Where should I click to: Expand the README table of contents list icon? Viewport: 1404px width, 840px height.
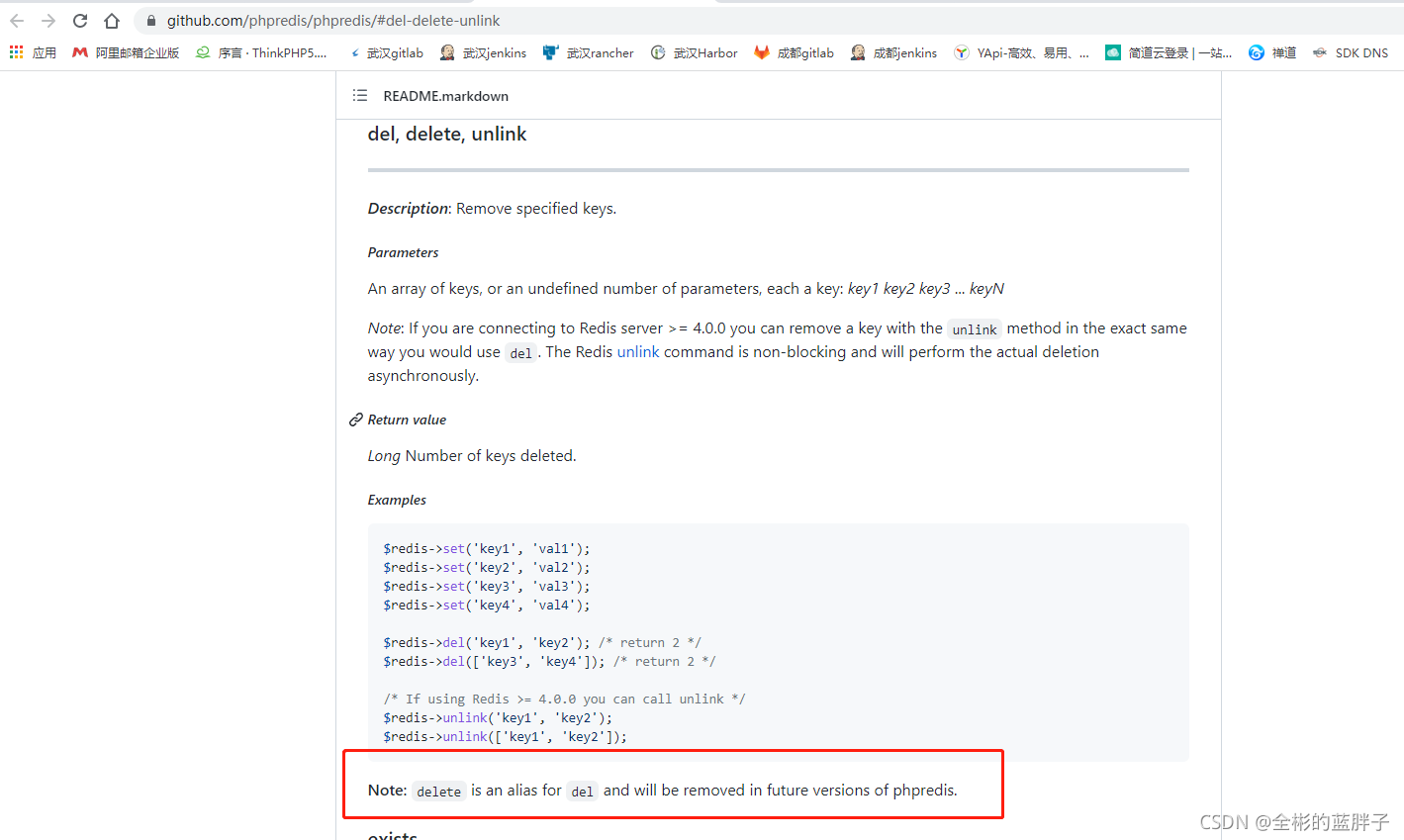pyautogui.click(x=360, y=95)
